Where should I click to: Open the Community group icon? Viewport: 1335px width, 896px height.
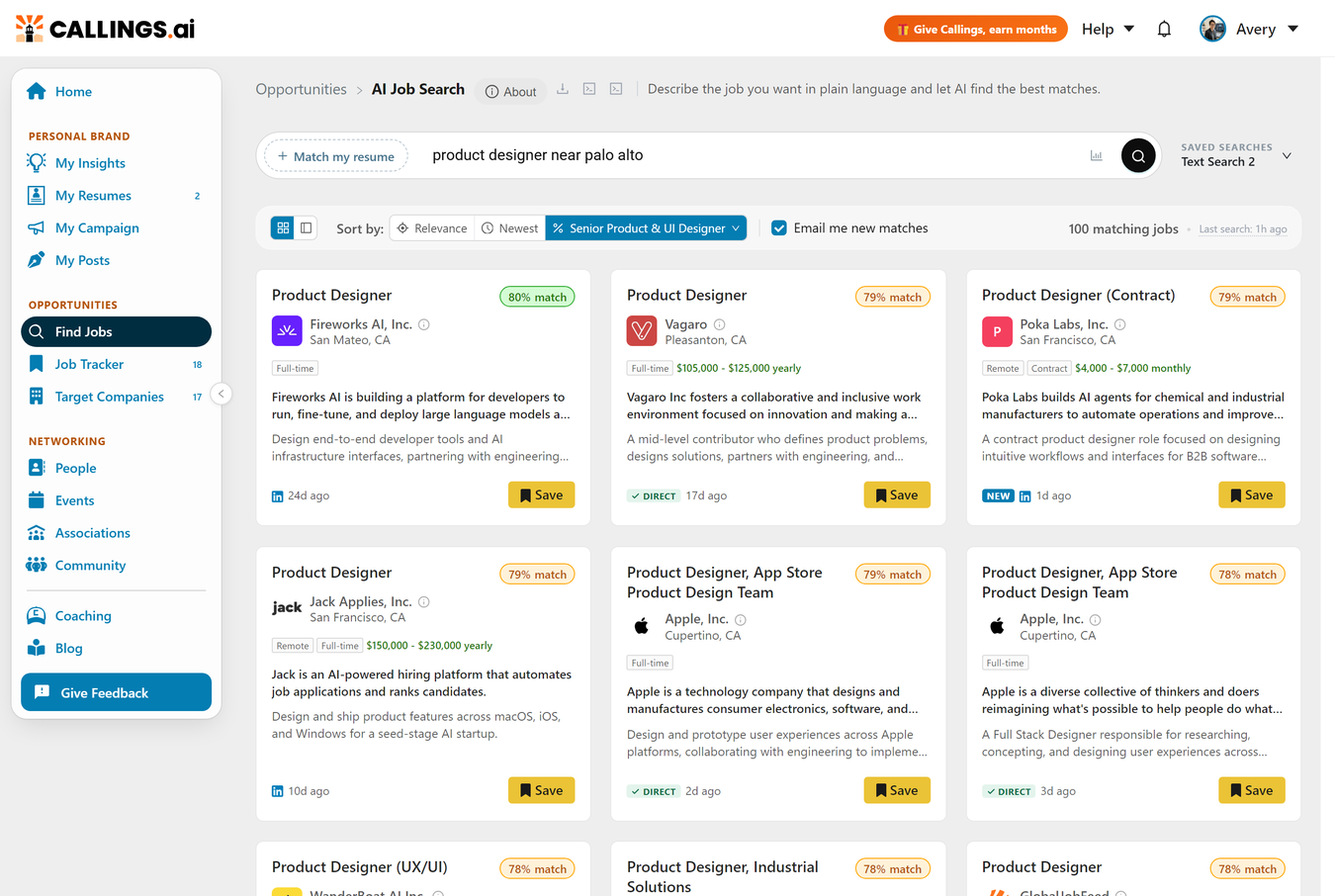click(x=37, y=565)
